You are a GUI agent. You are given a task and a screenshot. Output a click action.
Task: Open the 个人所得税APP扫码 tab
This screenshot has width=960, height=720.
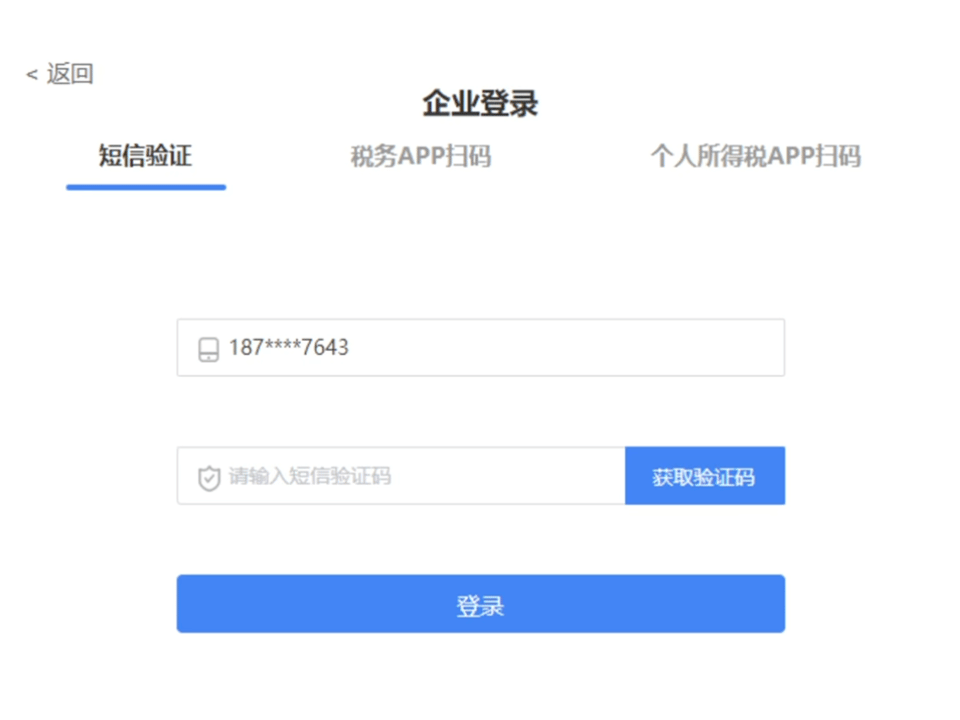(x=756, y=156)
